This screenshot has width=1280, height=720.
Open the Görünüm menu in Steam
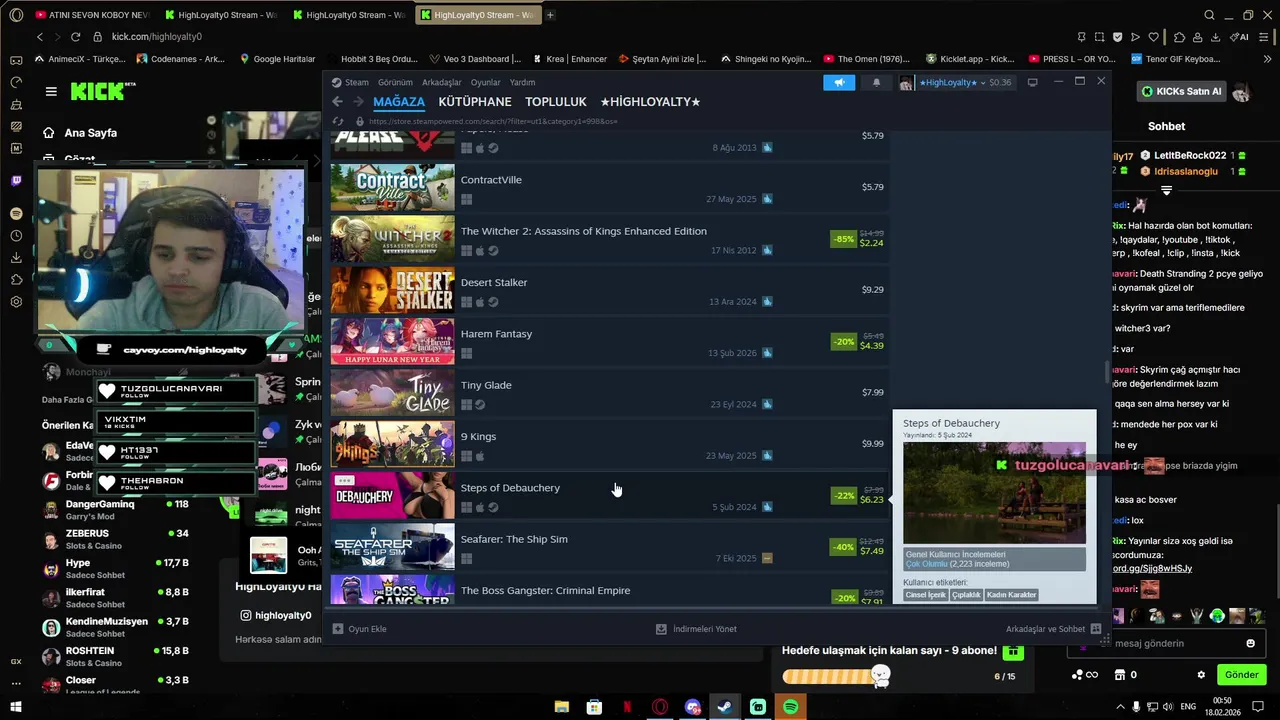[395, 82]
